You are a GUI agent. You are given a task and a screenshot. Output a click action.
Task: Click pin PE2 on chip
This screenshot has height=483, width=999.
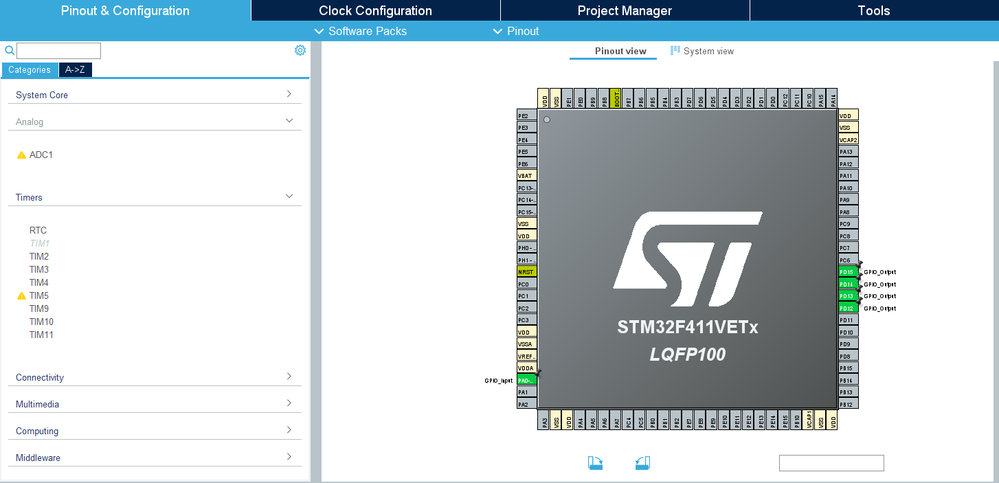[527, 116]
